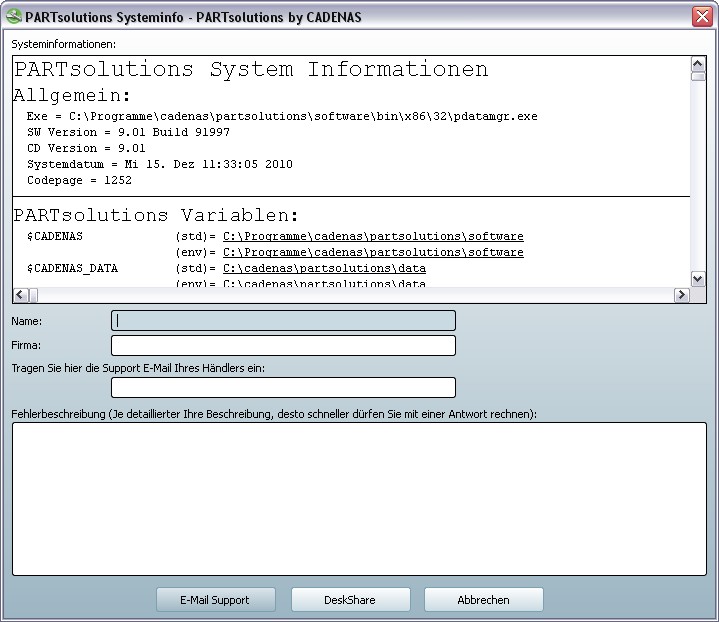Open the $CADENAS_DATA (std) data path link

324,268
